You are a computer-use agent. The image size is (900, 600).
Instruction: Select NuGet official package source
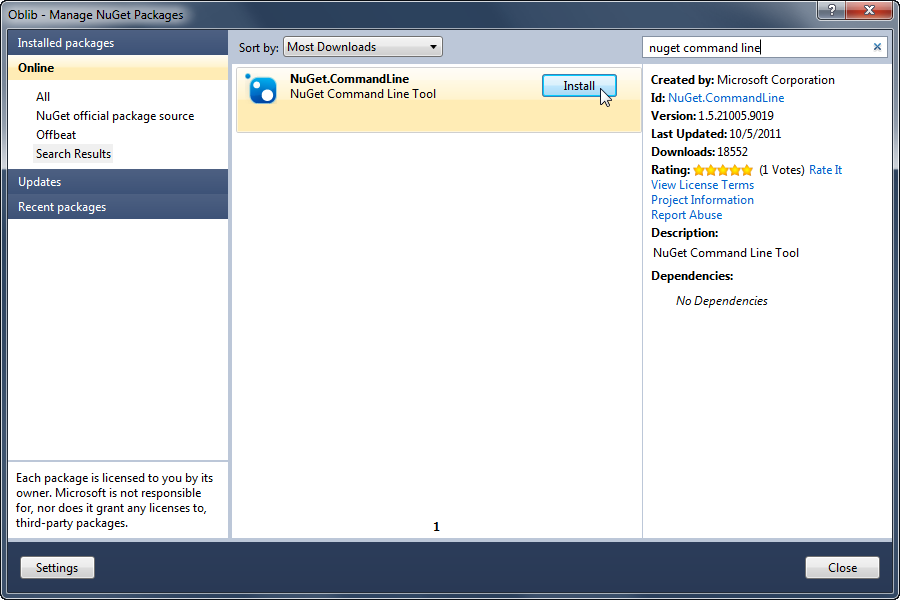click(115, 116)
